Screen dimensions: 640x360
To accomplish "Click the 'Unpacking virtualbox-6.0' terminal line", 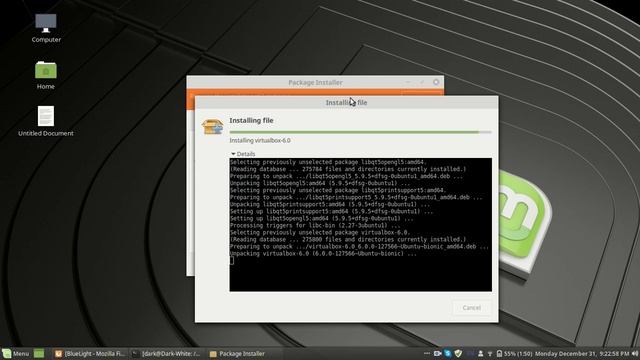I will pyautogui.click(x=323, y=253).
